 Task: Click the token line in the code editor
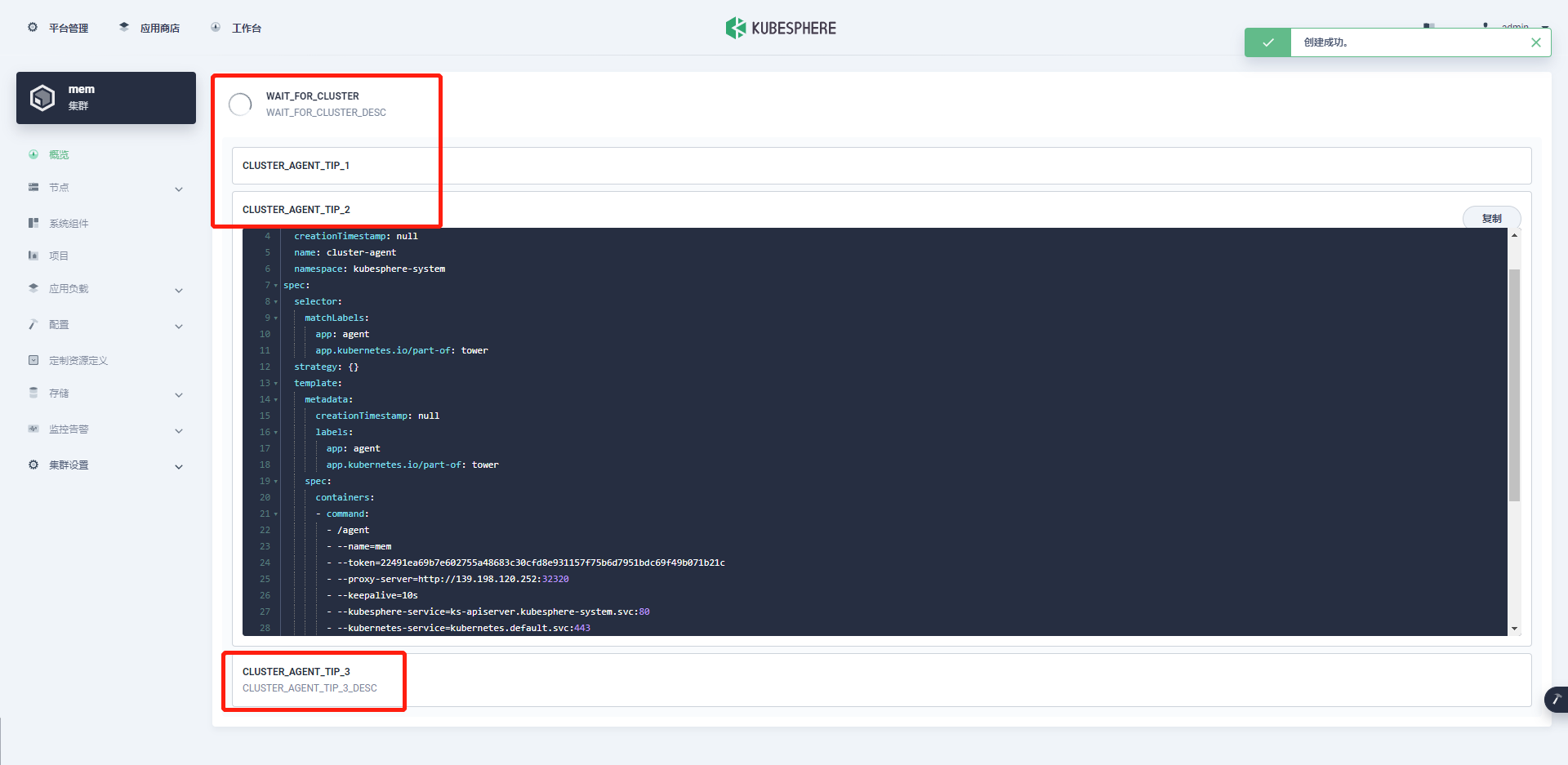point(525,563)
